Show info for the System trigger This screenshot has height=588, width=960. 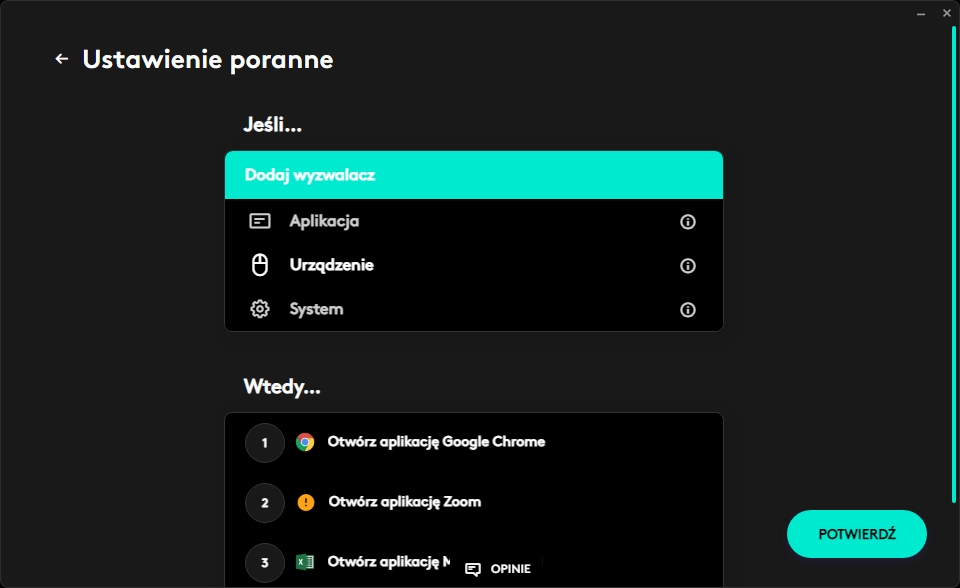pyautogui.click(x=687, y=310)
